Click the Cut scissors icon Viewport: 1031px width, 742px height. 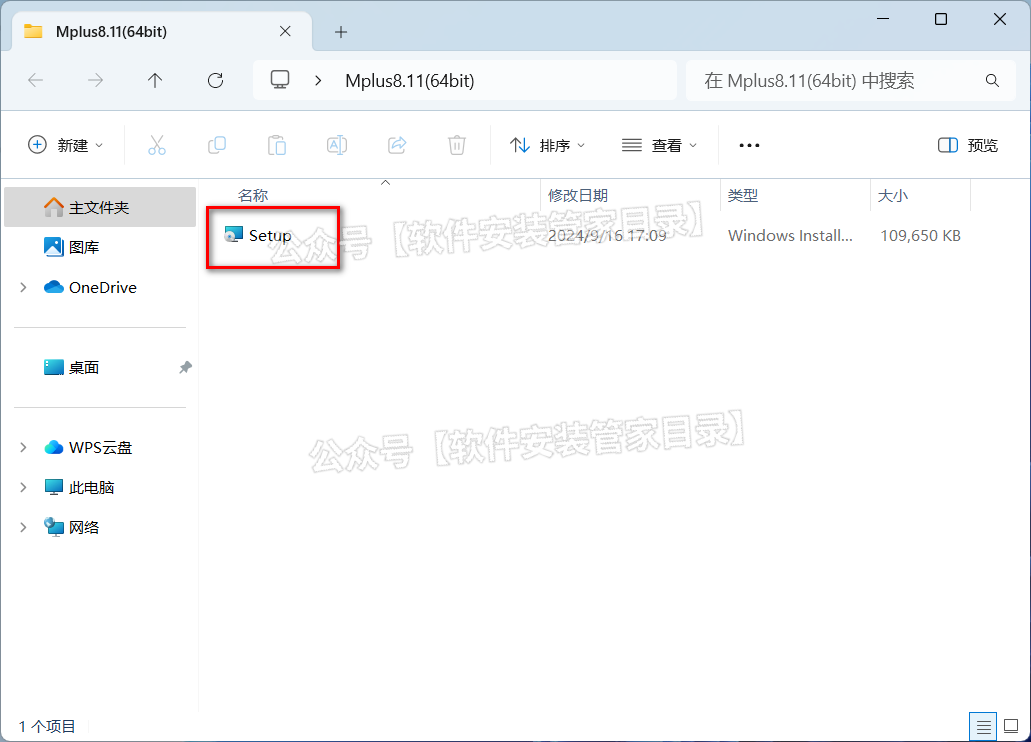pyautogui.click(x=156, y=145)
